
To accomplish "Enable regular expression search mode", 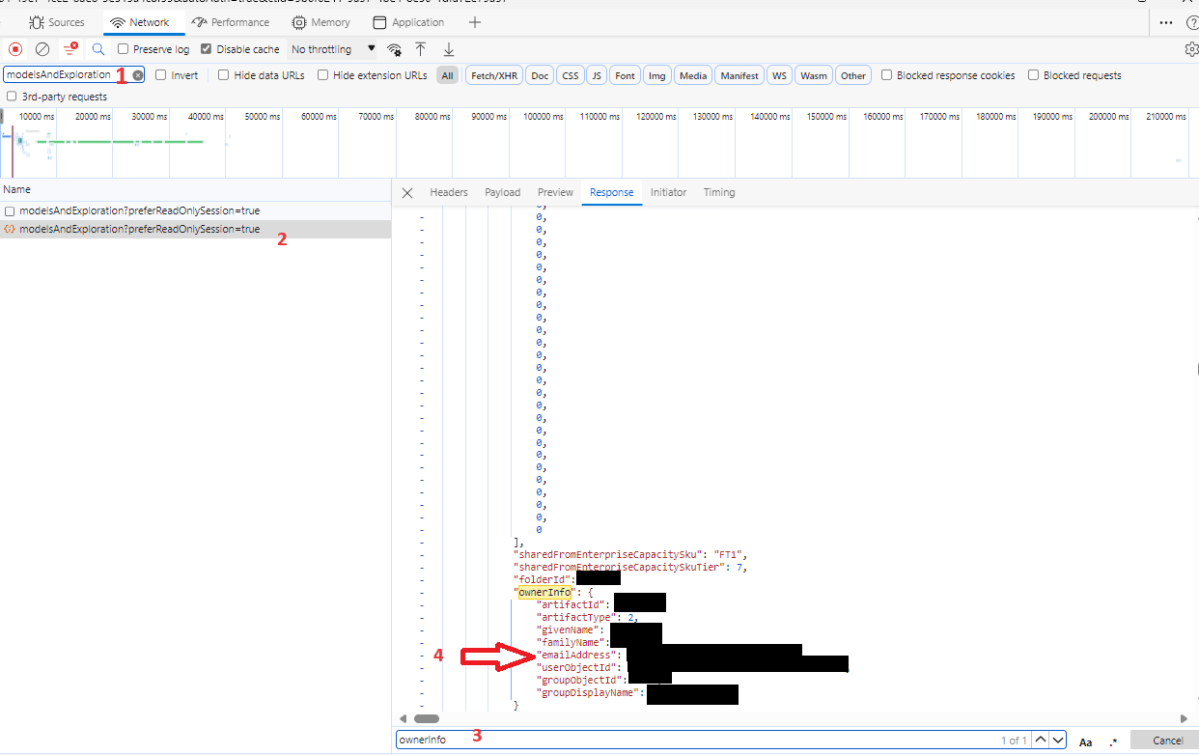I will (x=1112, y=741).
